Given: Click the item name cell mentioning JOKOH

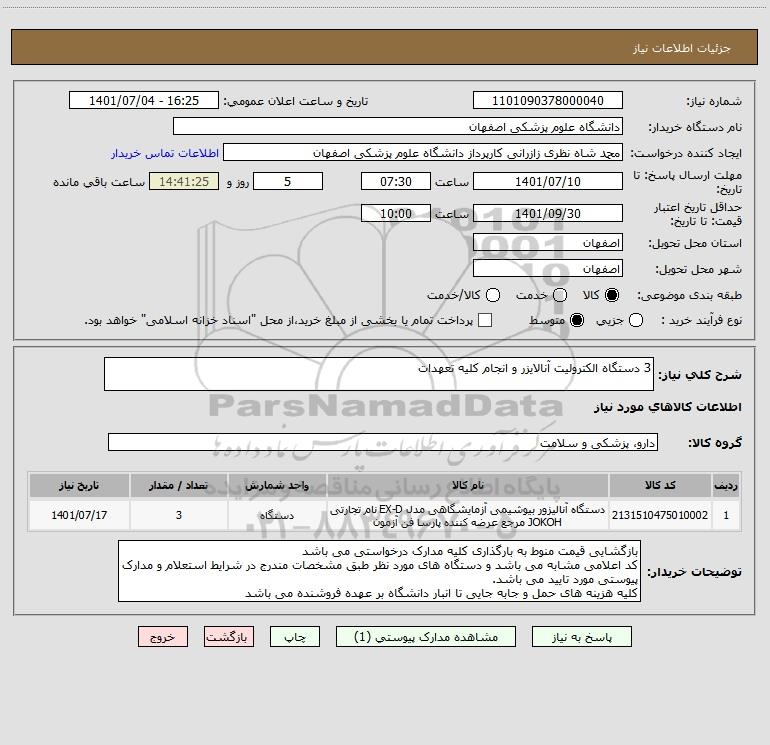Looking at the screenshot, I should coord(468,515).
